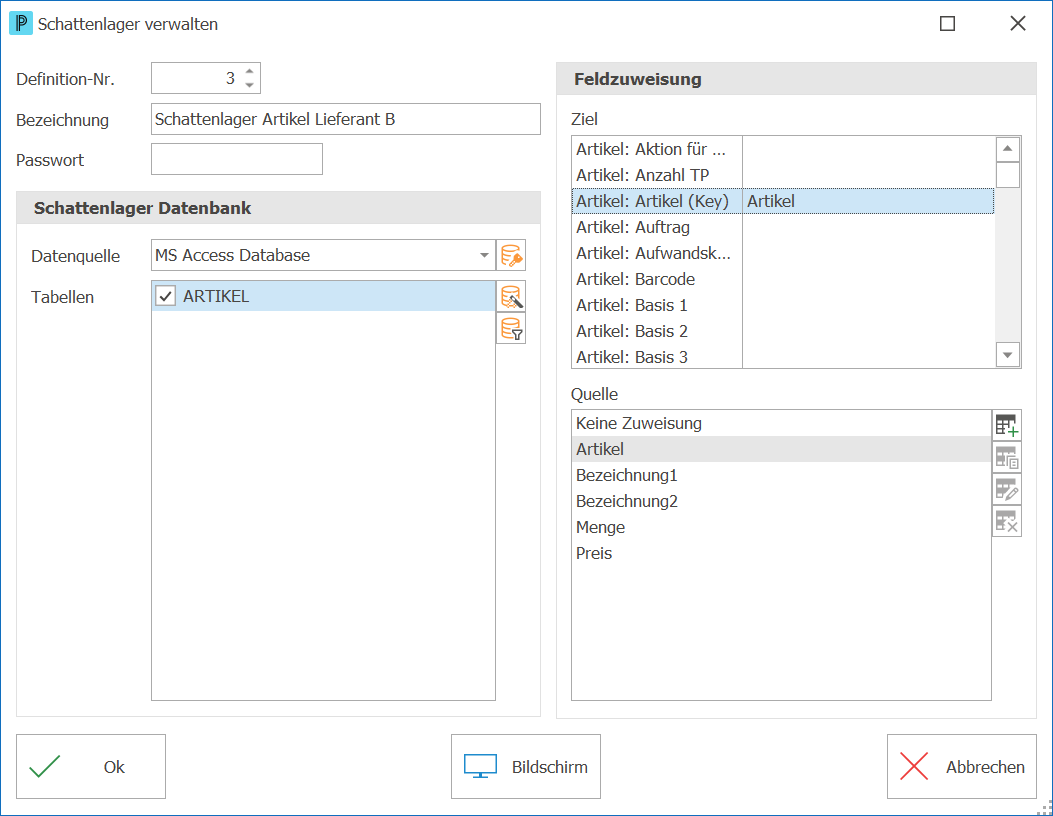The width and height of the screenshot is (1053, 816).
Task: Confirm with the Ok button
Action: coord(91,766)
